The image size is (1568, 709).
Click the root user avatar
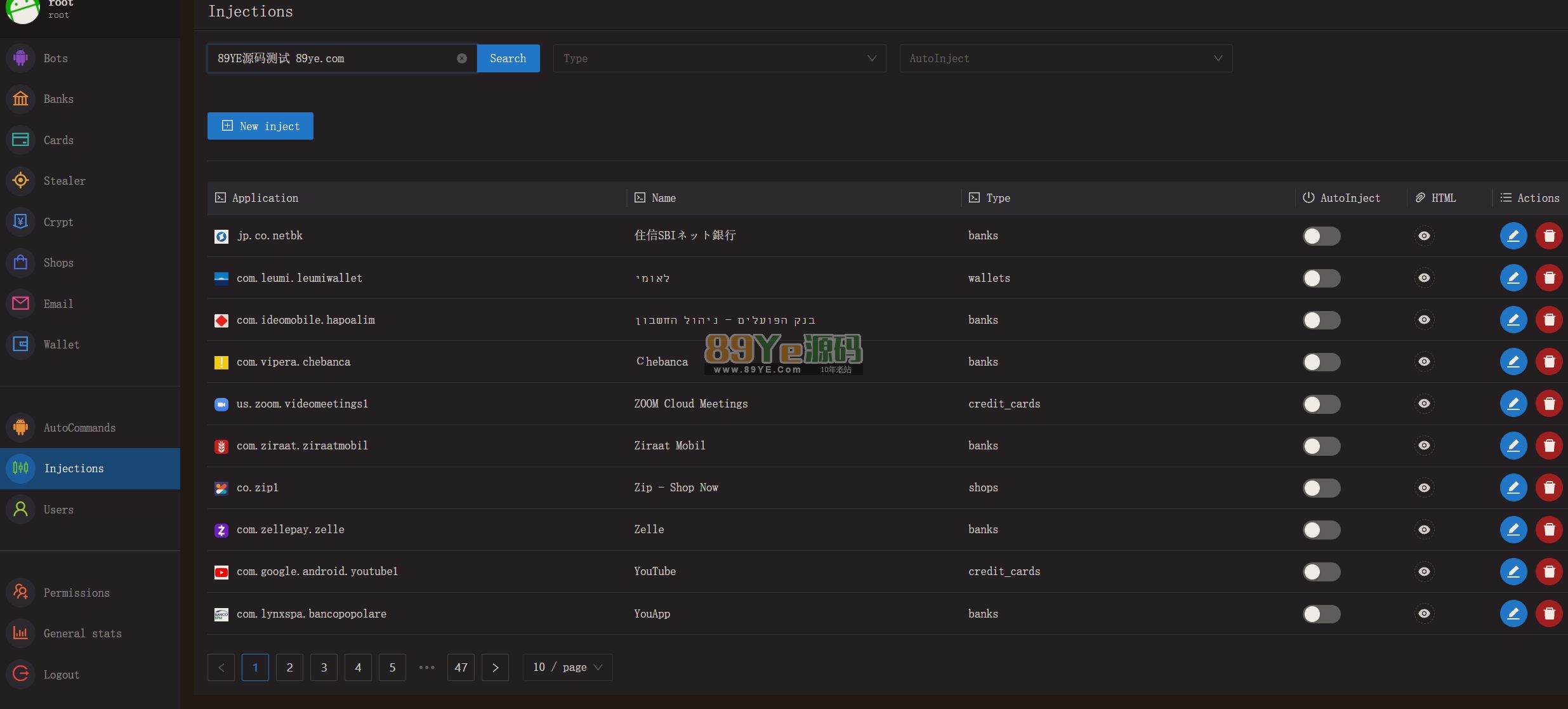(23, 10)
